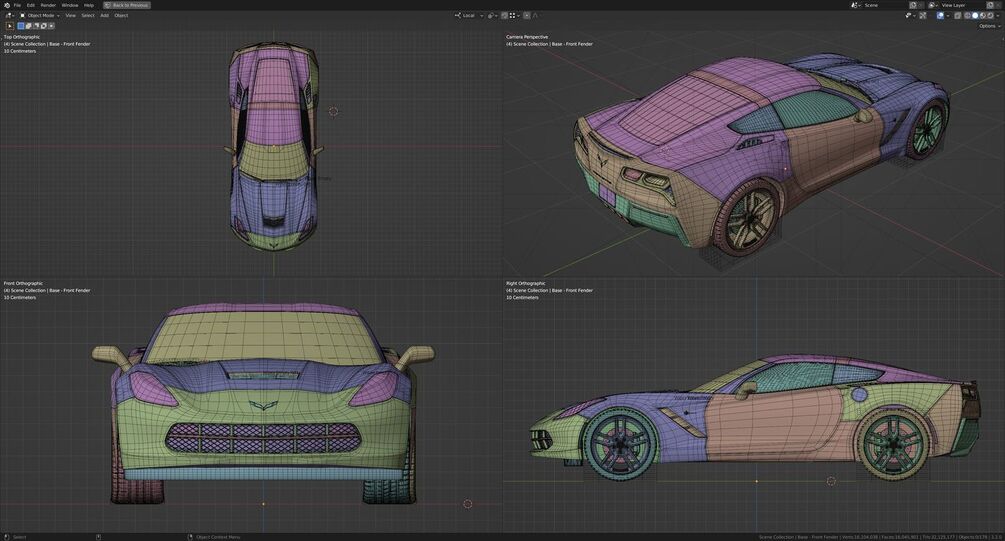
Task: Open the proportional falloff selector
Action: click(535, 15)
